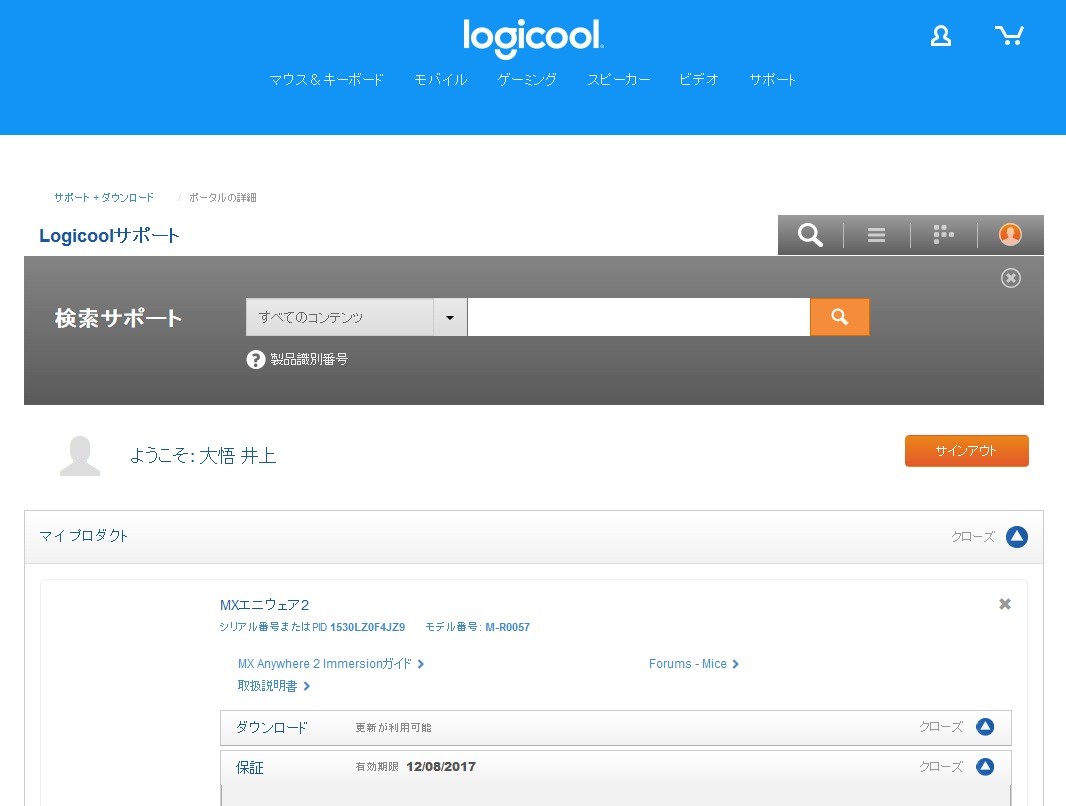Open the content type dropdown
Image resolution: width=1066 pixels, height=806 pixels.
[x=356, y=317]
